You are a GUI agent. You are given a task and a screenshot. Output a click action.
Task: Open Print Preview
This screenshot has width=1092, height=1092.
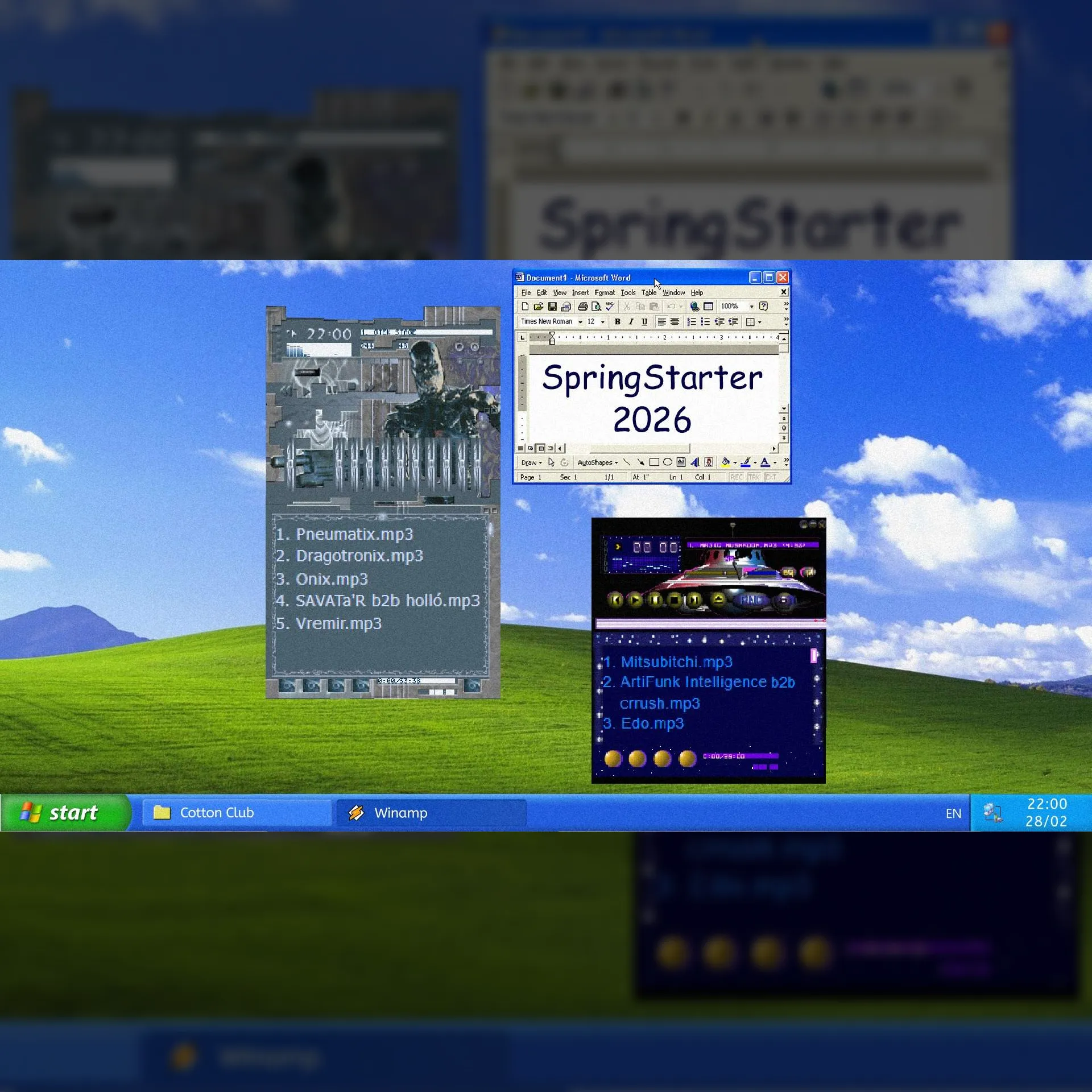595,307
